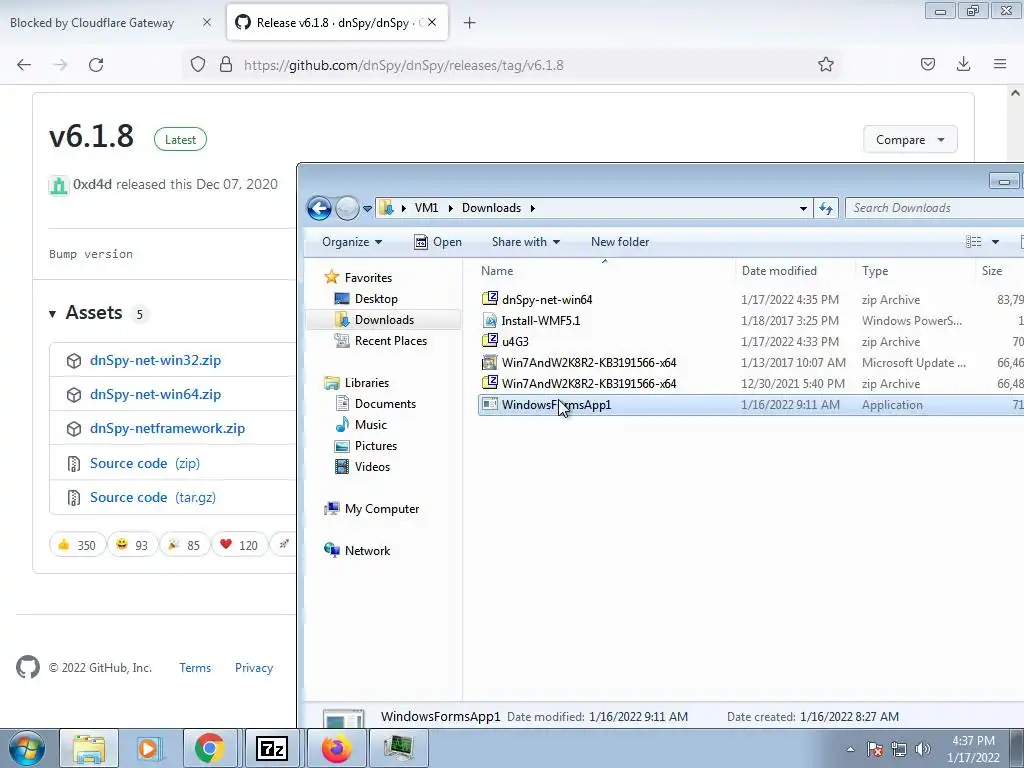Click the party reaction 85
Image resolution: width=1024 pixels, height=768 pixels.
coord(184,545)
